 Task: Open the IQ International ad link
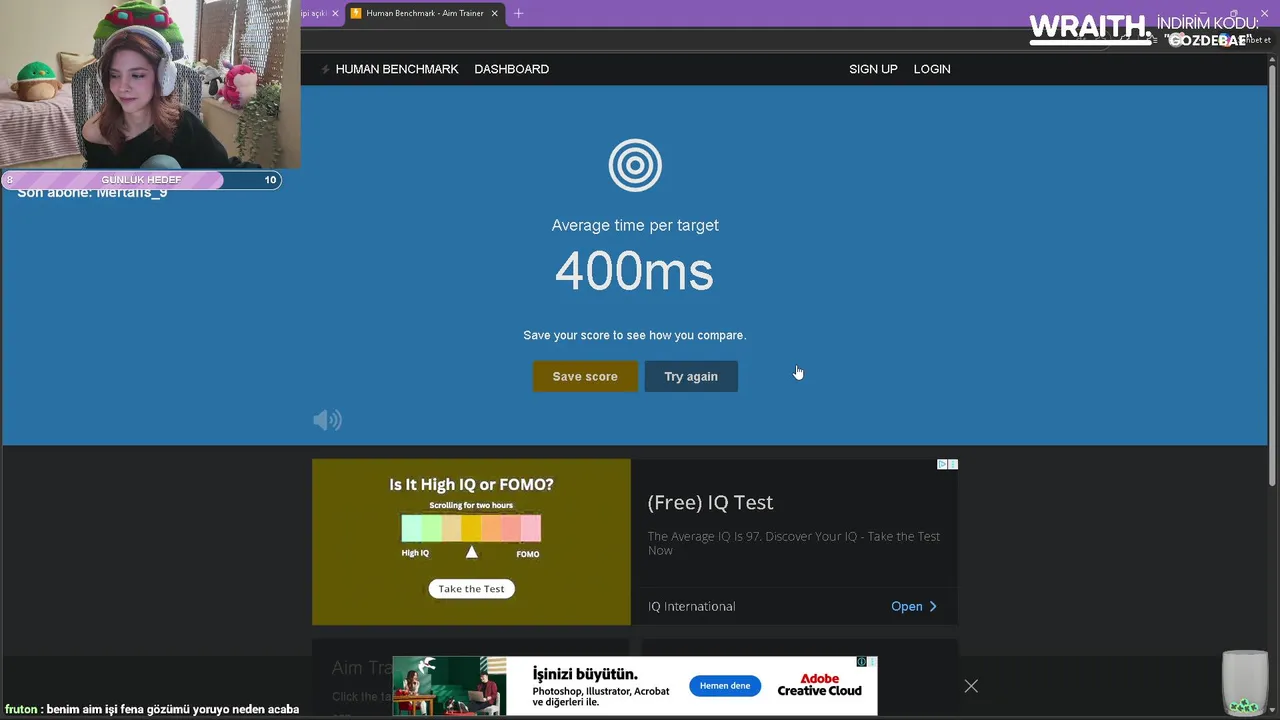[x=691, y=606]
